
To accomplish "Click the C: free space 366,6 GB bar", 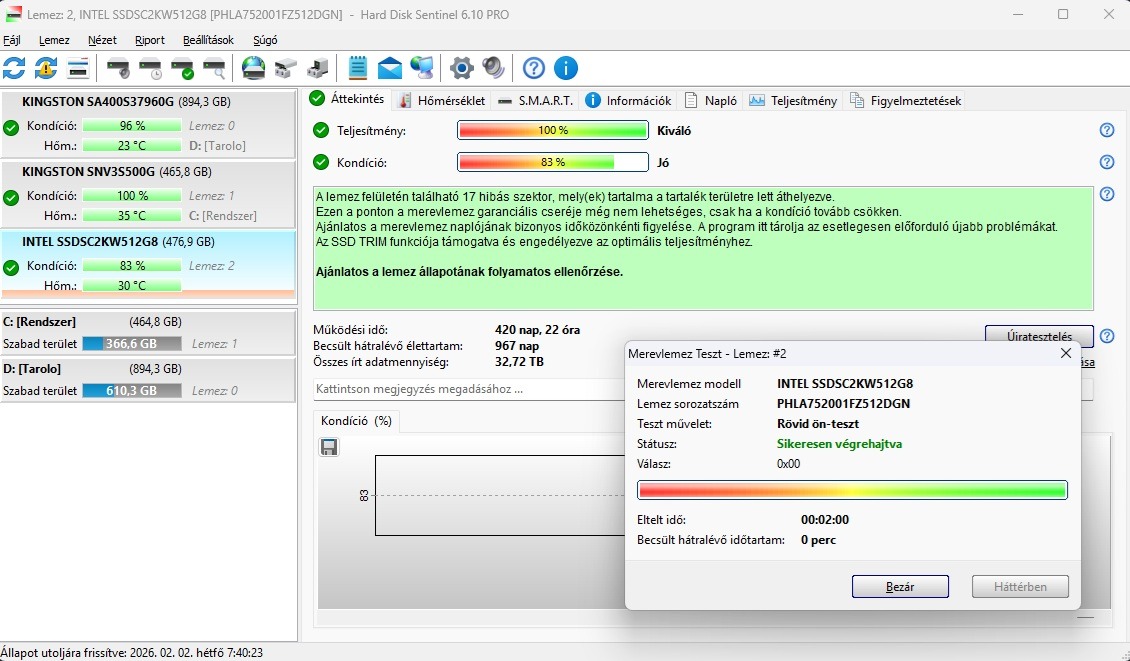I will tap(132, 344).
